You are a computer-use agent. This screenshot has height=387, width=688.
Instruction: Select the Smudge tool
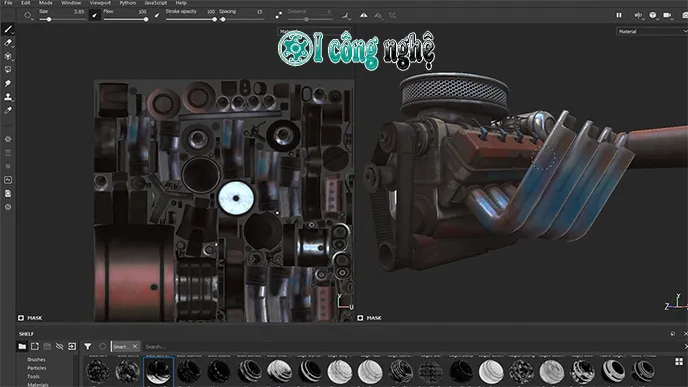[8, 83]
